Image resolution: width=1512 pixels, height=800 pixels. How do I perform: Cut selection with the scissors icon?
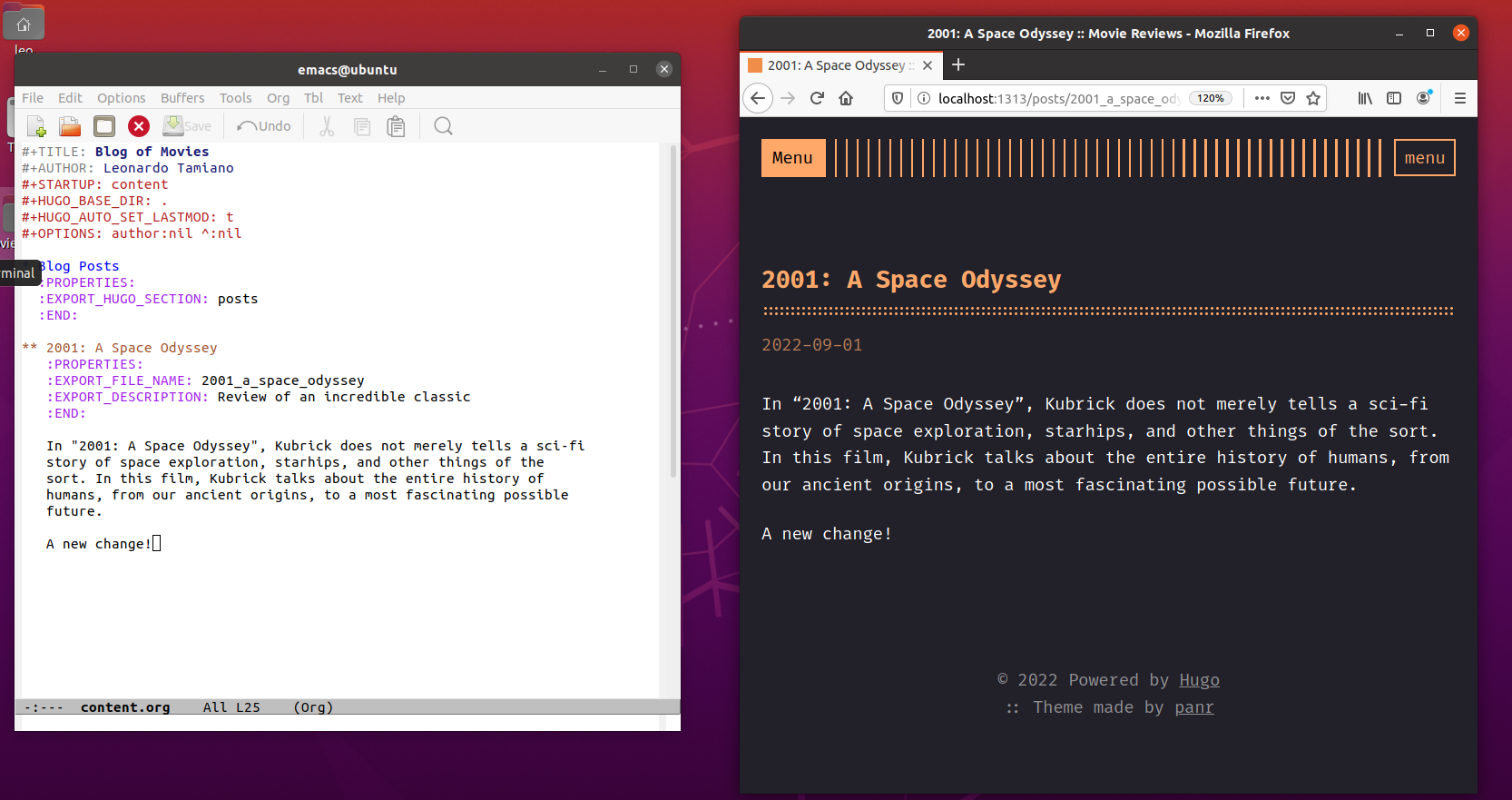pos(327,126)
